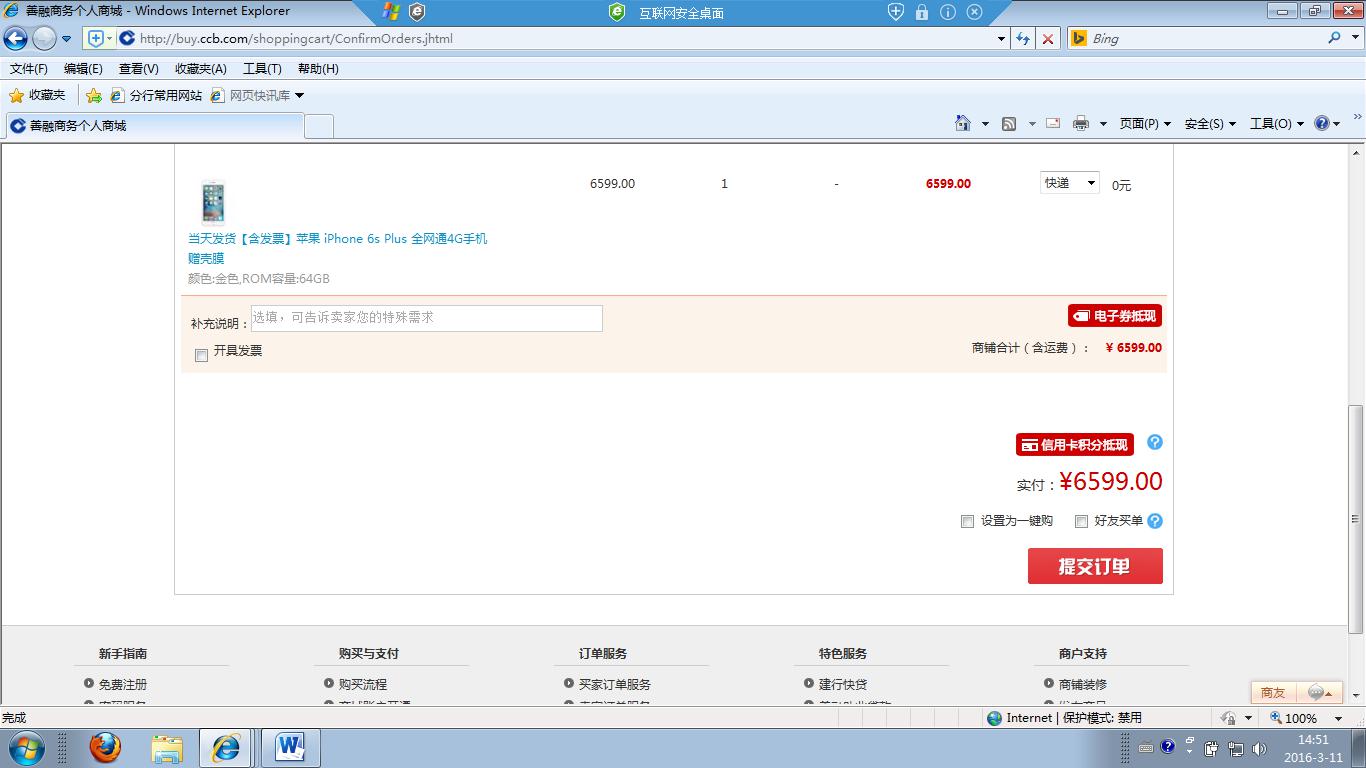Click the Bing search magnifier icon
The width and height of the screenshot is (1366, 768).
pyautogui.click(x=1335, y=38)
